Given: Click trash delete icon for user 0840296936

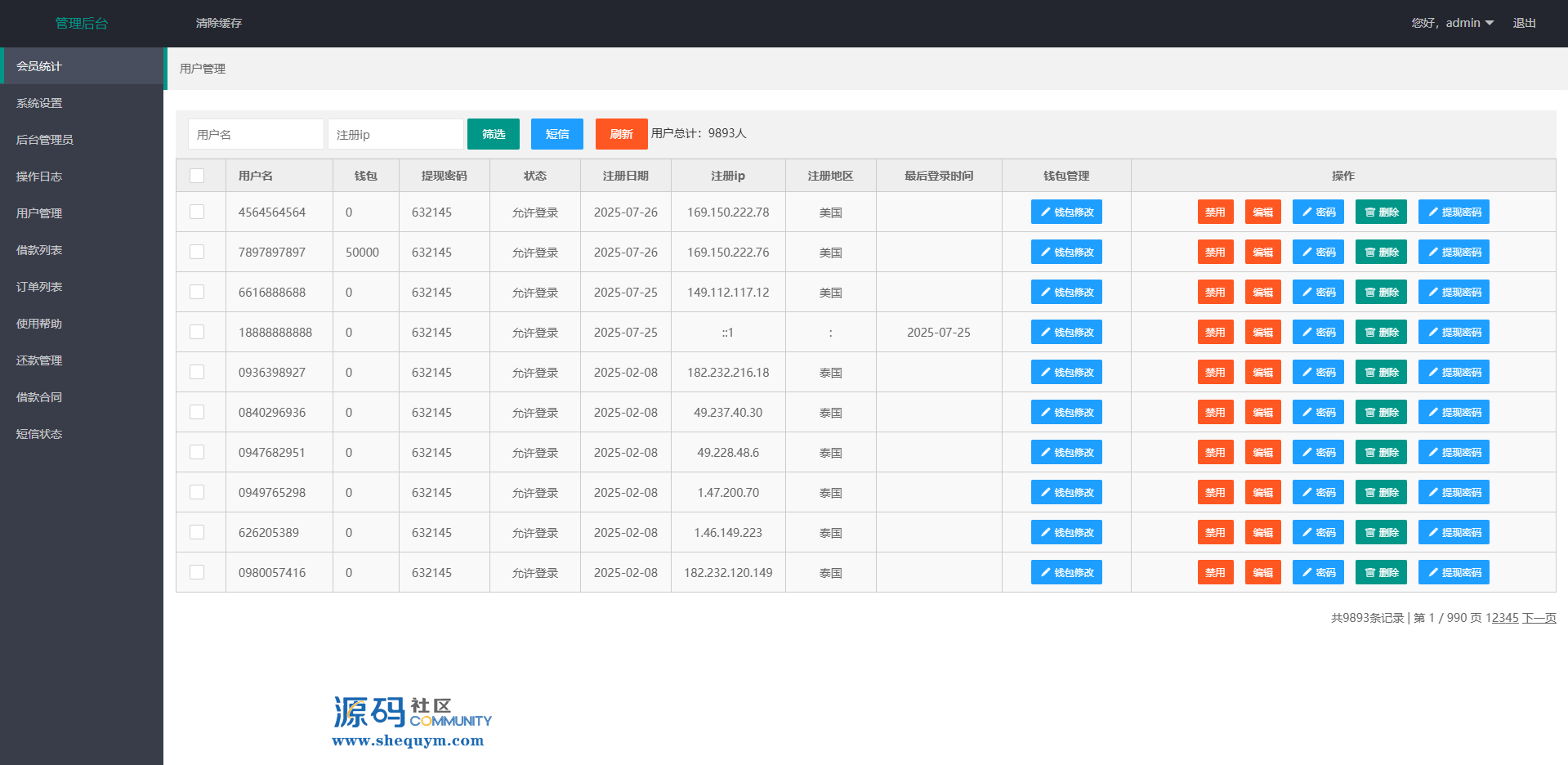Looking at the screenshot, I should click(x=1369, y=413).
